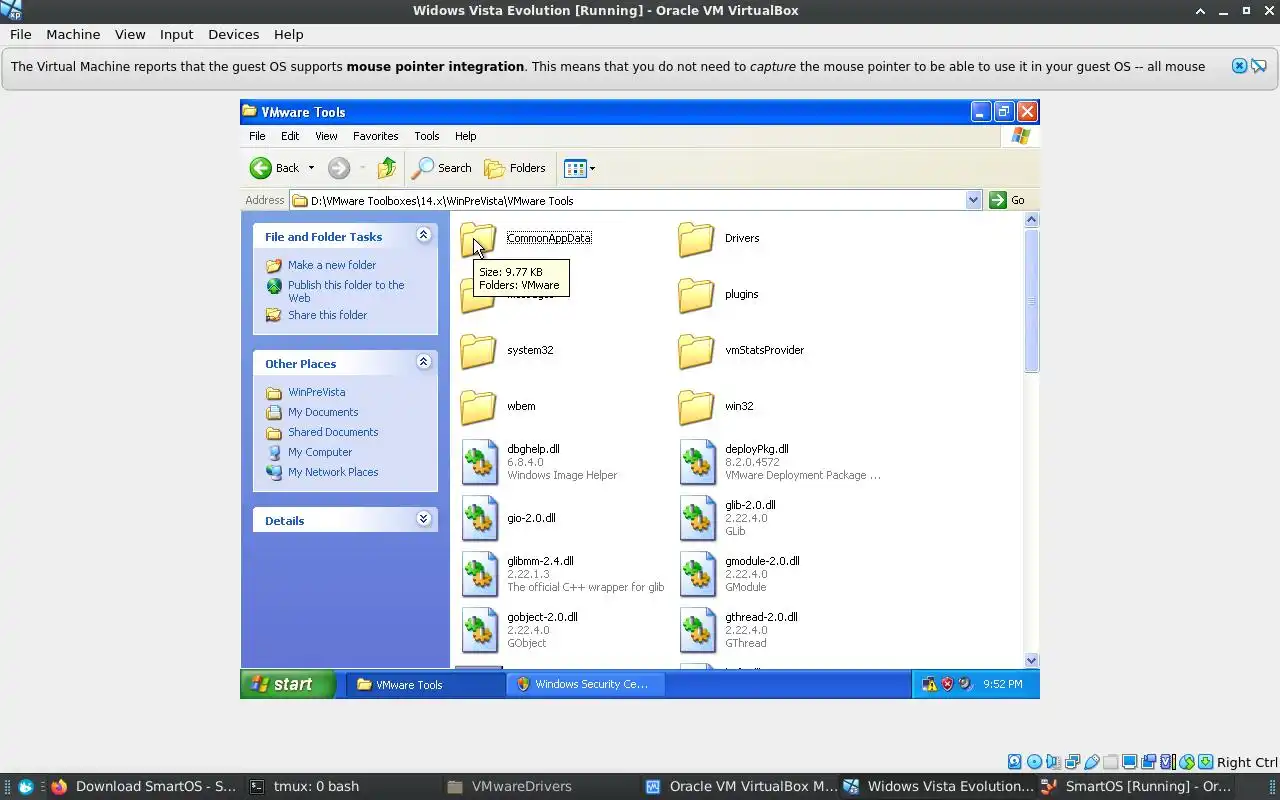The image size is (1280, 800).
Task: Click the file list scroll down arrow
Action: coord(1032,660)
